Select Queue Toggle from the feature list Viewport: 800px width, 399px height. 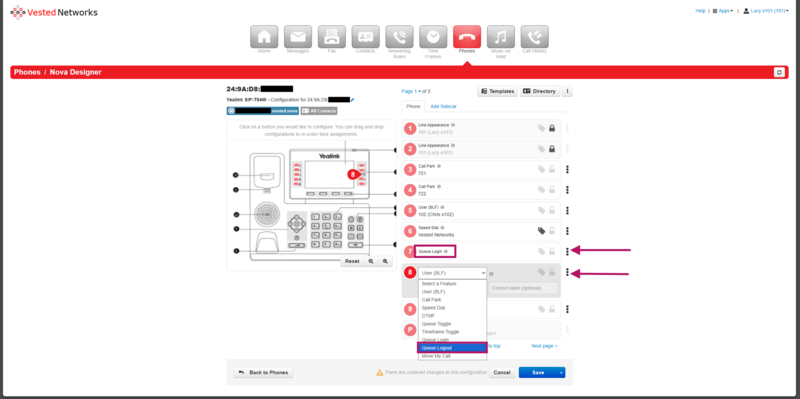pos(453,324)
